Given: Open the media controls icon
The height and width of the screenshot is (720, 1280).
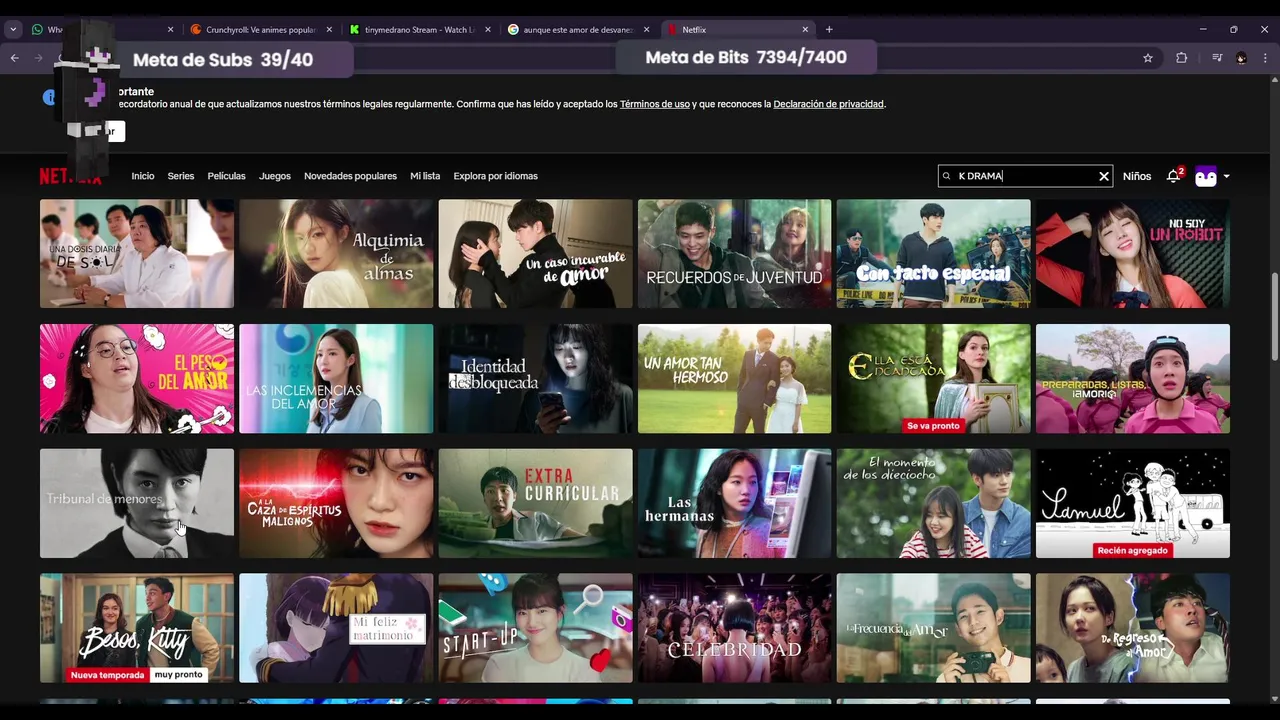Looking at the screenshot, I should point(1217,58).
